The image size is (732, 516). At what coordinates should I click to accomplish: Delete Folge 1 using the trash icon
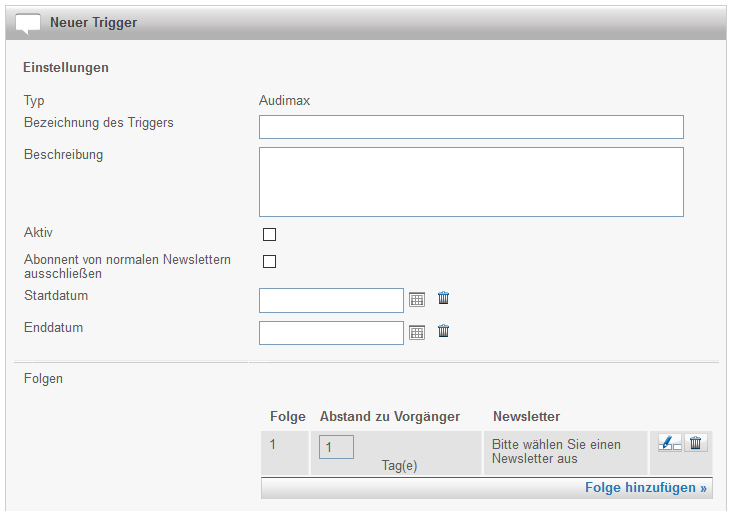(x=696, y=443)
